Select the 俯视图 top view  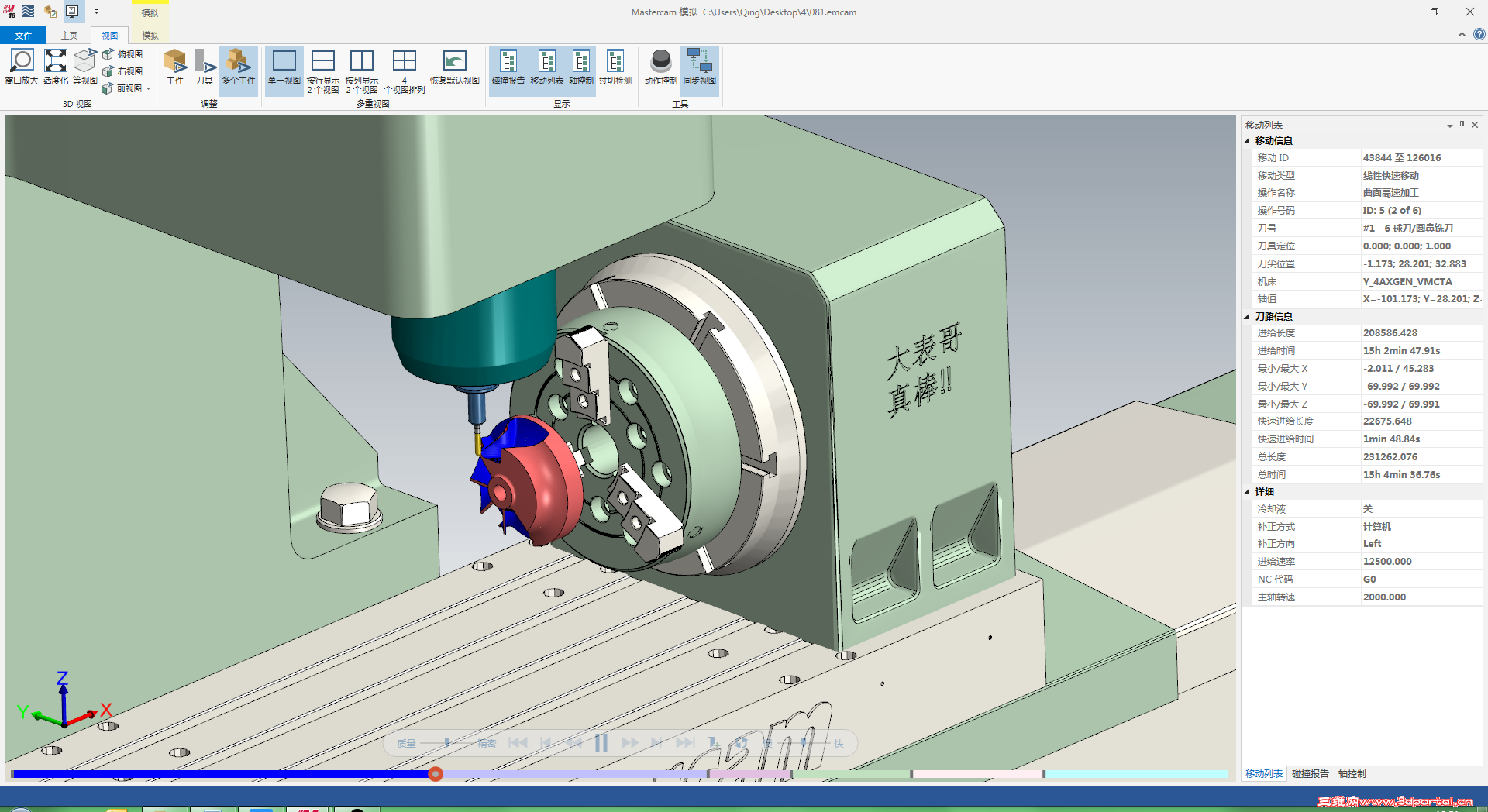[122, 54]
